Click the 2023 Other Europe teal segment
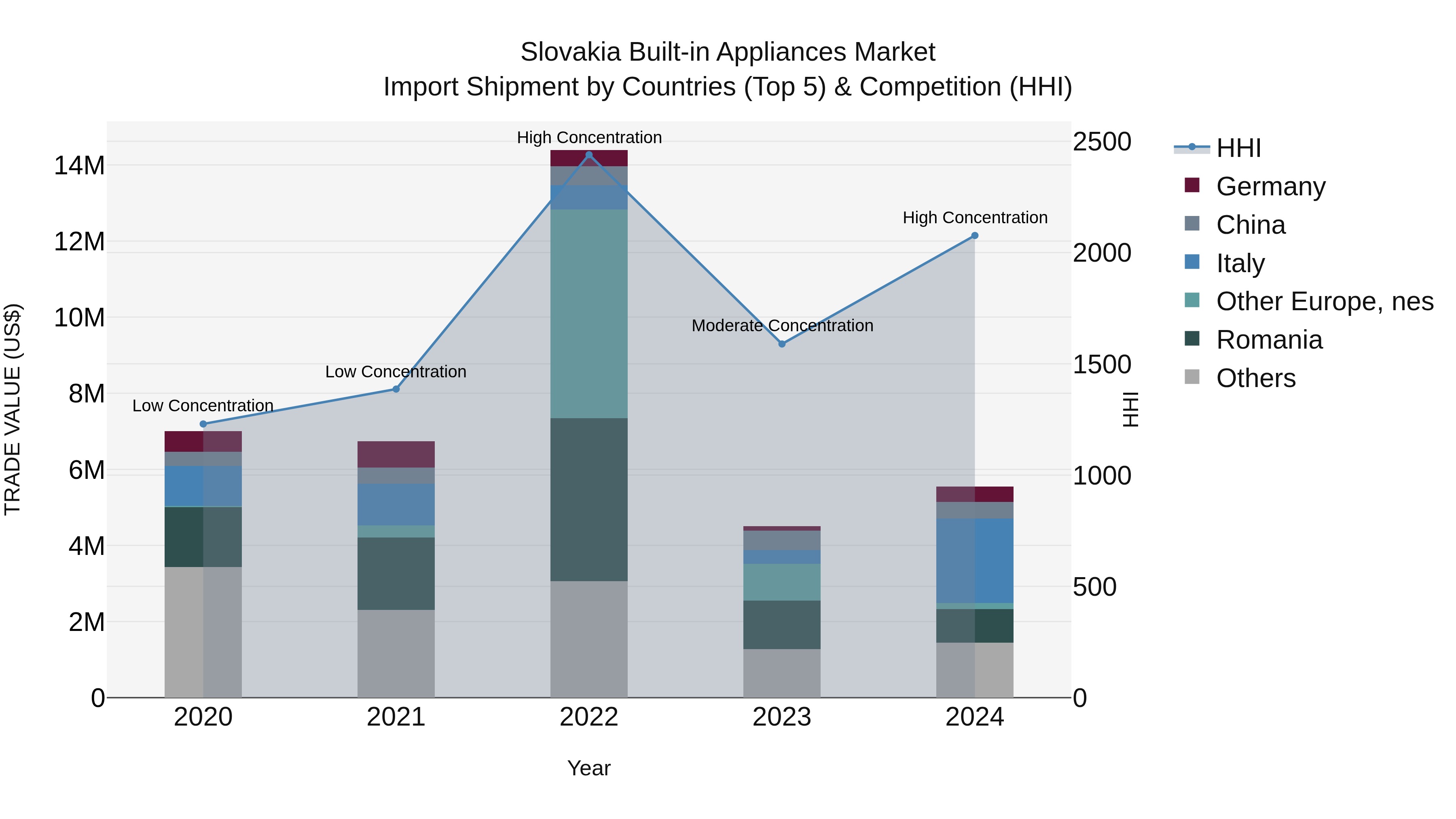 pyautogui.click(x=782, y=582)
